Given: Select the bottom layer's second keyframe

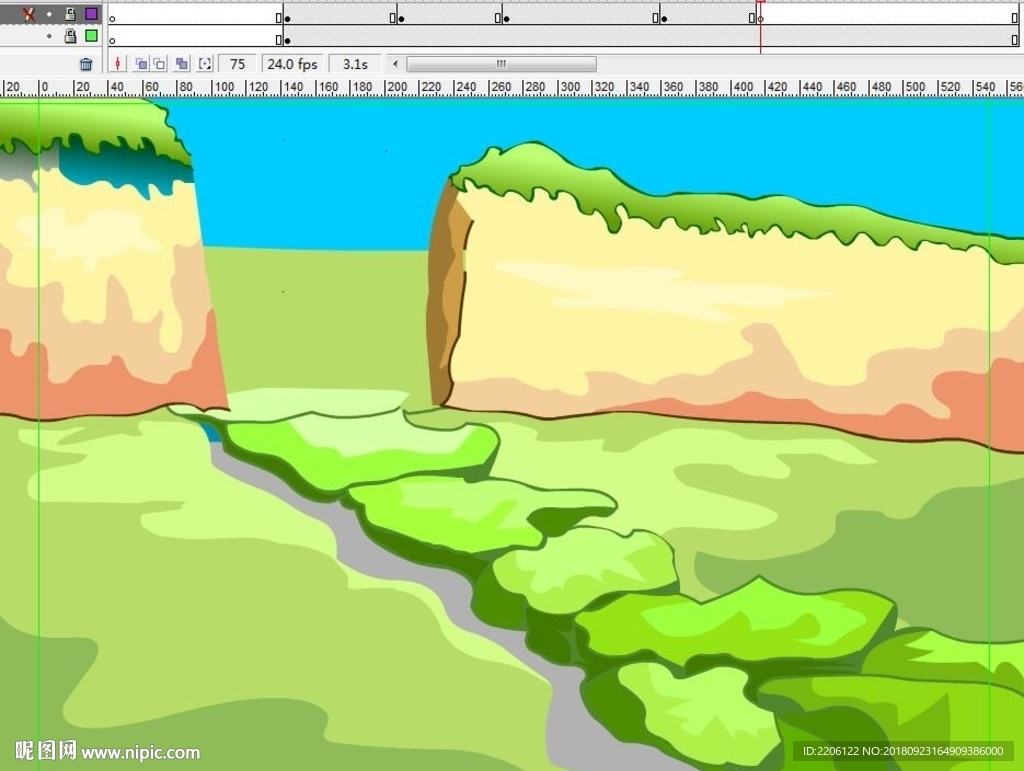Looking at the screenshot, I should [288, 40].
